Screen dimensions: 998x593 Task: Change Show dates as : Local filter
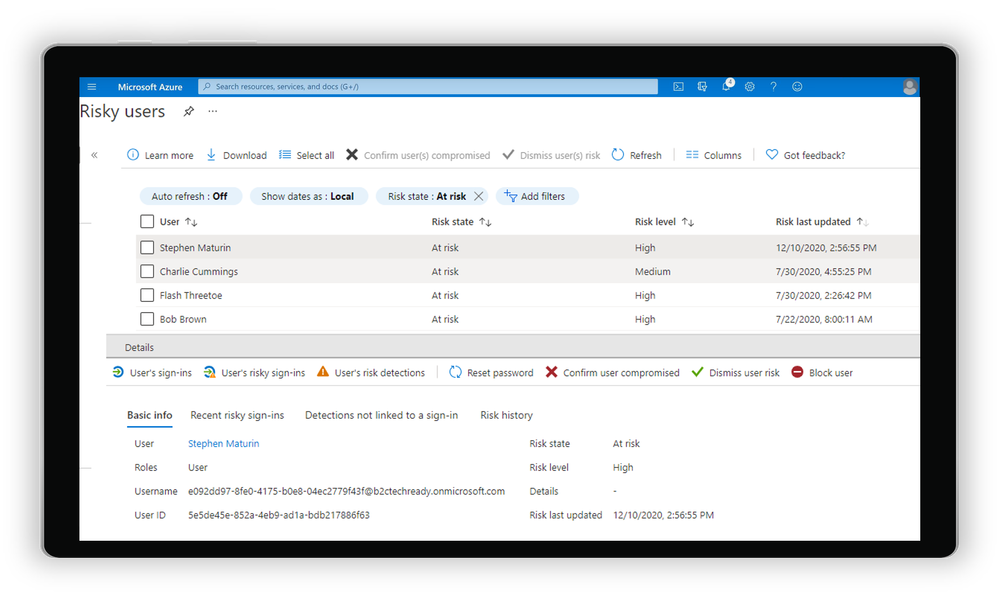click(x=308, y=196)
